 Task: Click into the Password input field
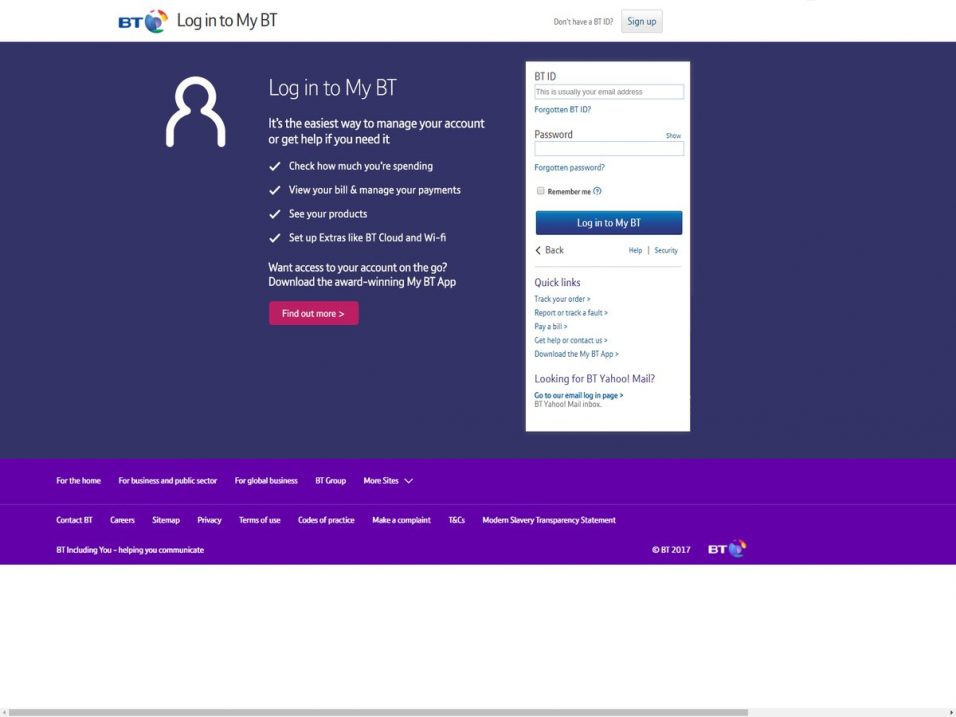[608, 149]
